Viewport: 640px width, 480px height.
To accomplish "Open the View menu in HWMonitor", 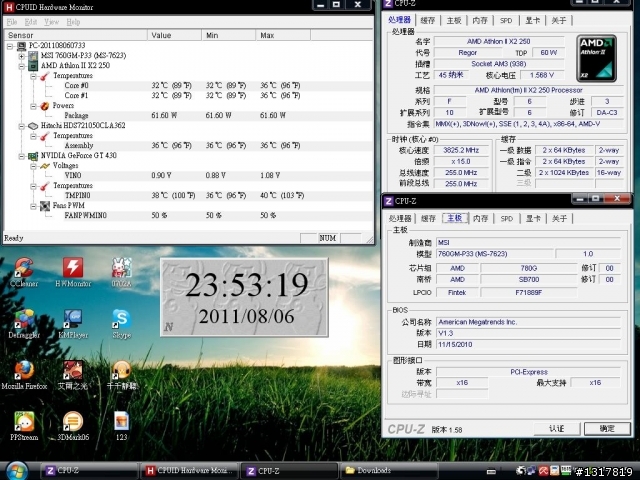I will [51, 22].
